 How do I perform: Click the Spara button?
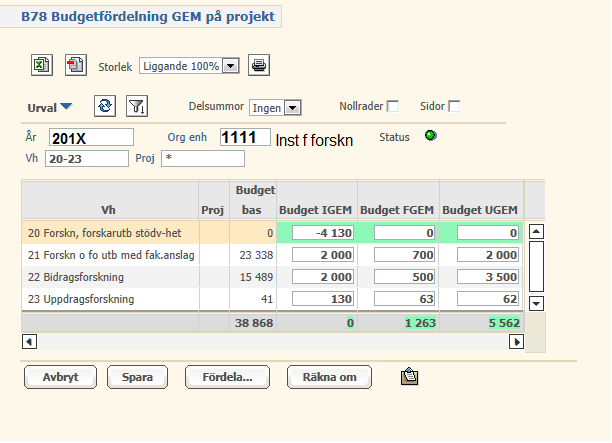tap(137, 377)
